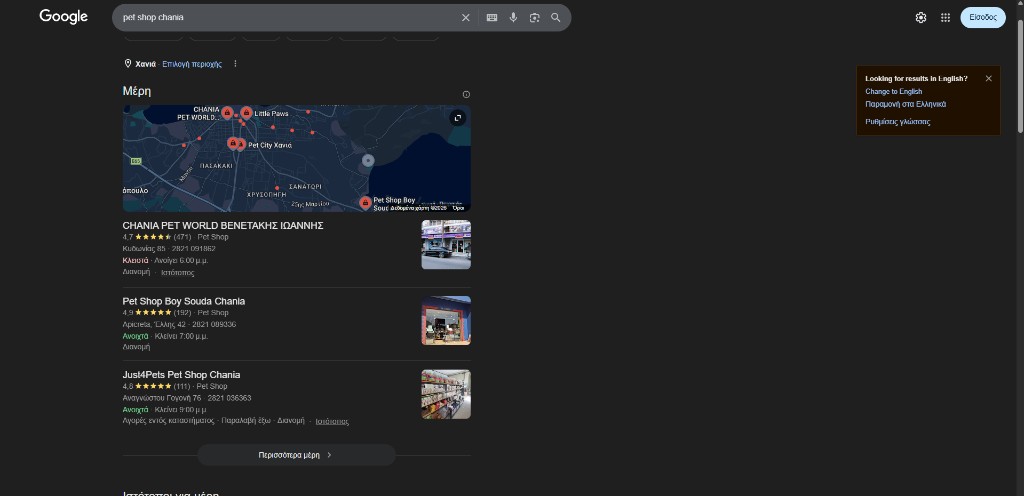Open the Επιλογή περιοχής link
1024x496 pixels.
click(192, 64)
